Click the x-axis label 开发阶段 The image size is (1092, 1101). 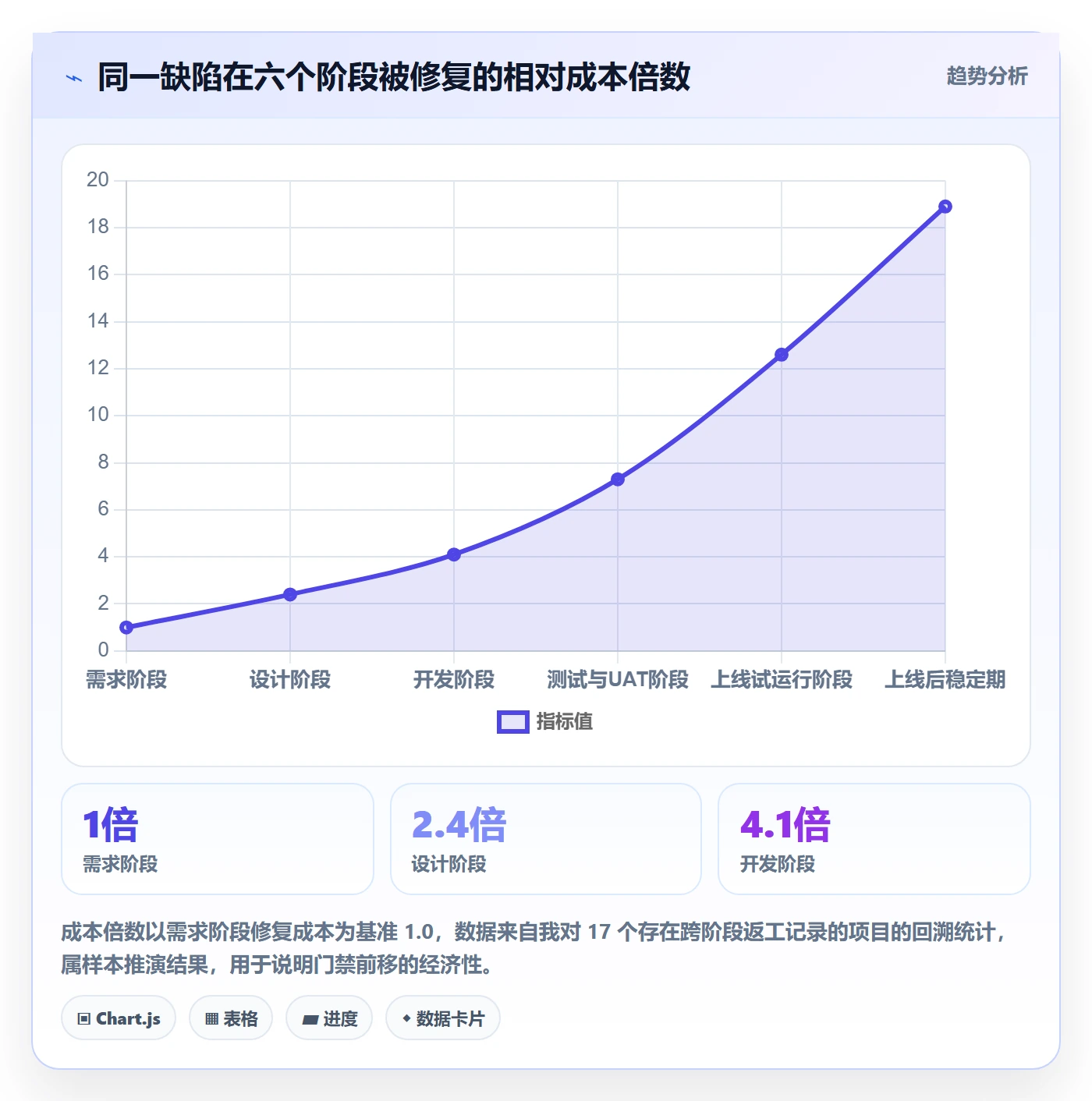click(x=454, y=680)
